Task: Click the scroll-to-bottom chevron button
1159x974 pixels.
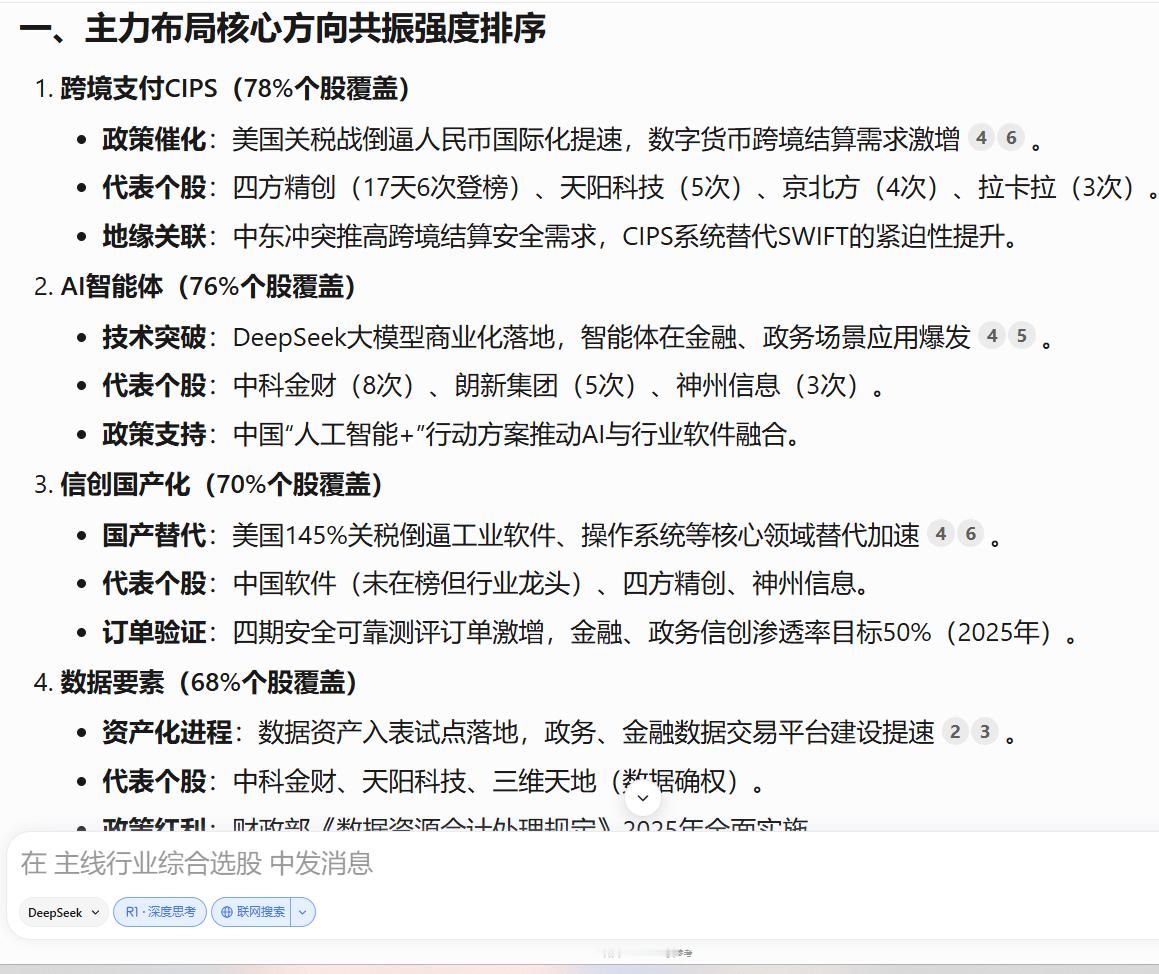Action: coord(642,797)
